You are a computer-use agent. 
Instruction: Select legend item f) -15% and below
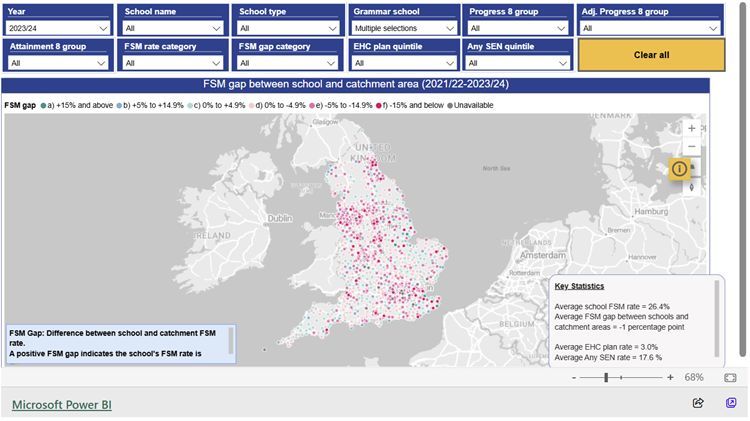(x=410, y=105)
